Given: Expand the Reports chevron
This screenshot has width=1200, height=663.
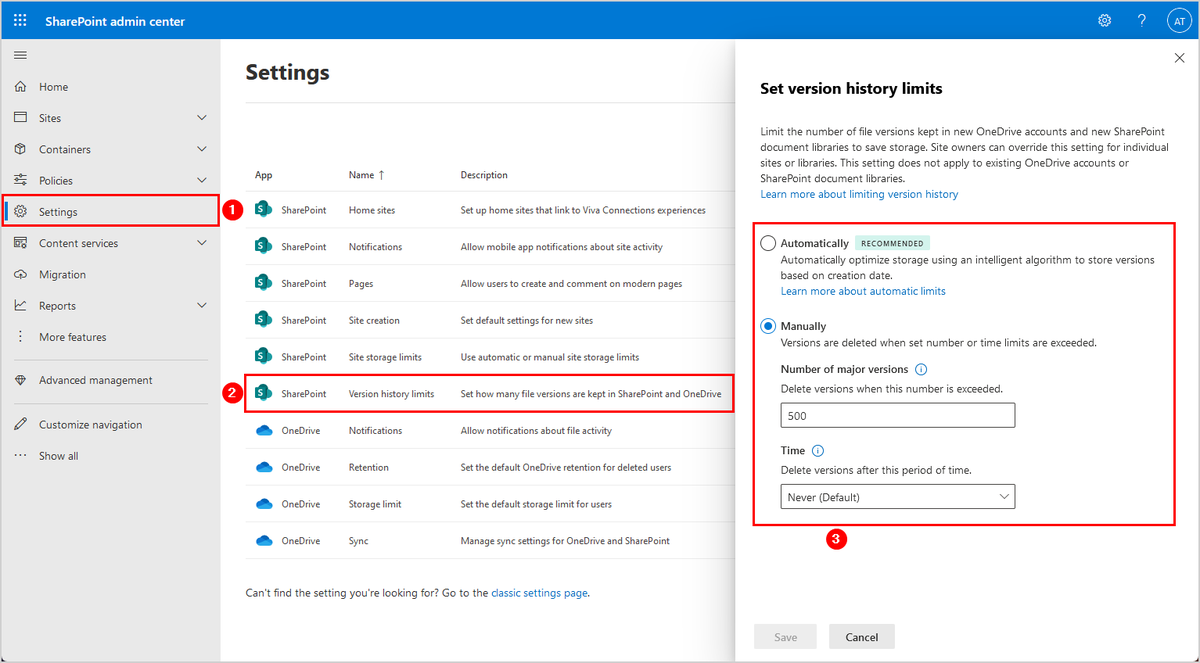Looking at the screenshot, I should [202, 306].
